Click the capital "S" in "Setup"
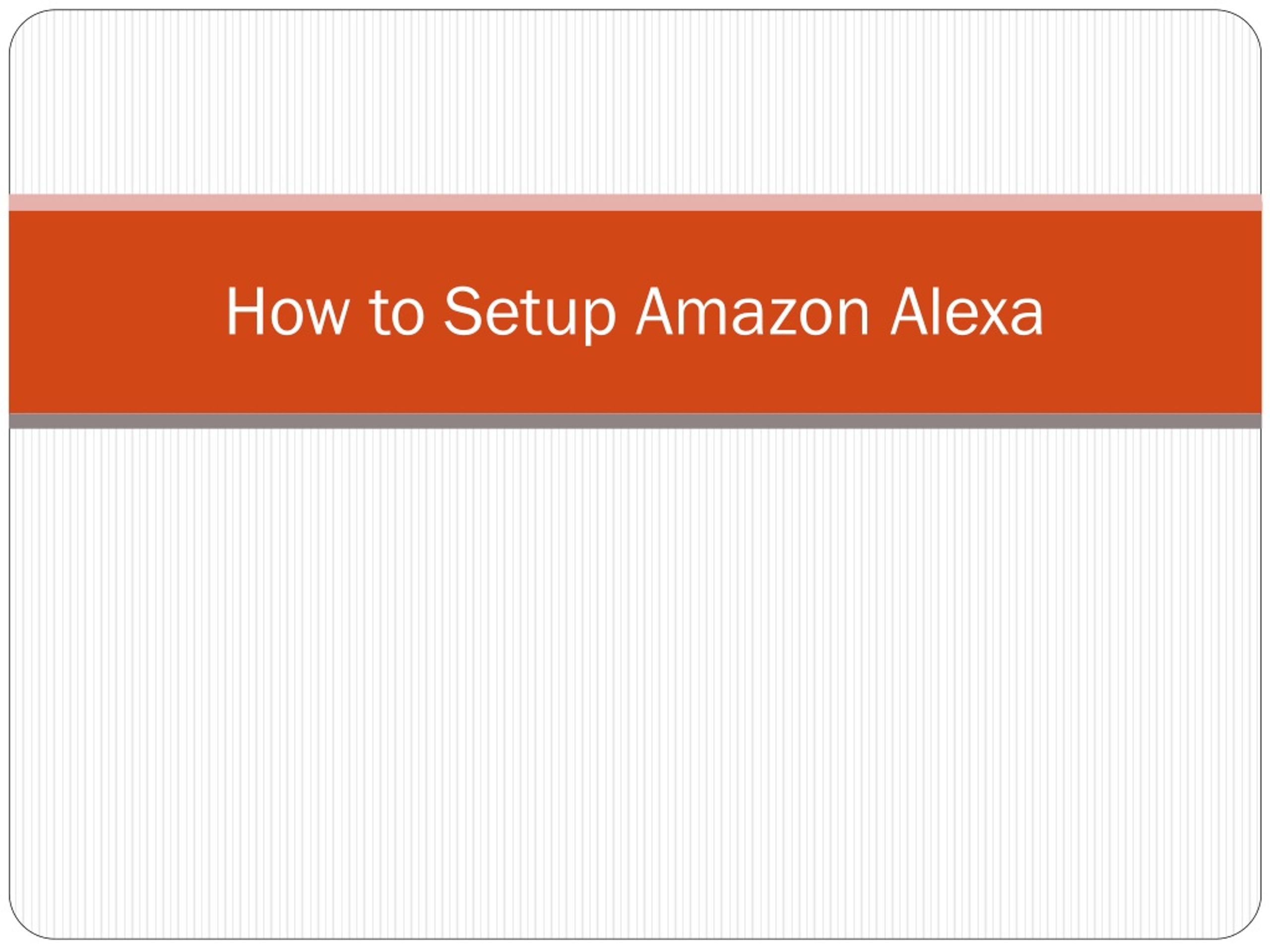Screen dimensions: 1270x952 click(x=462, y=311)
